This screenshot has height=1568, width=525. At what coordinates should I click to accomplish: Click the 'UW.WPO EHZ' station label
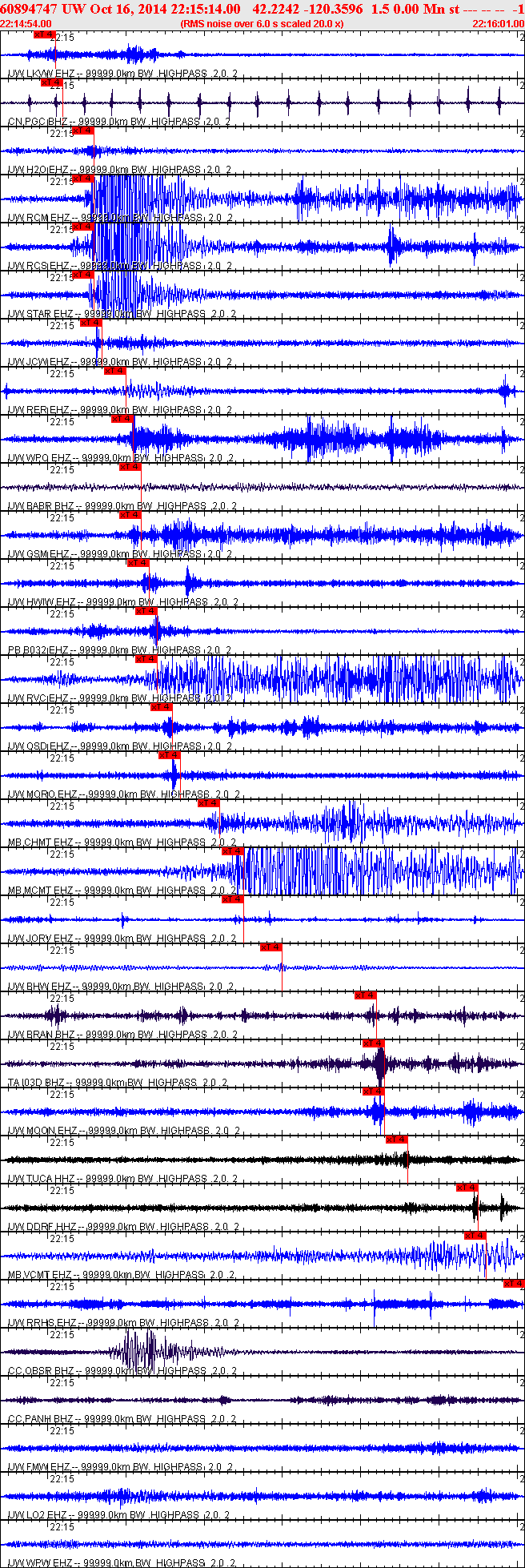[40, 458]
